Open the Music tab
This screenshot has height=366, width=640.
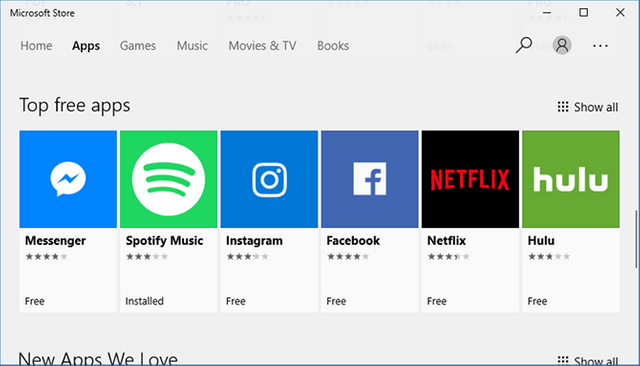(192, 46)
